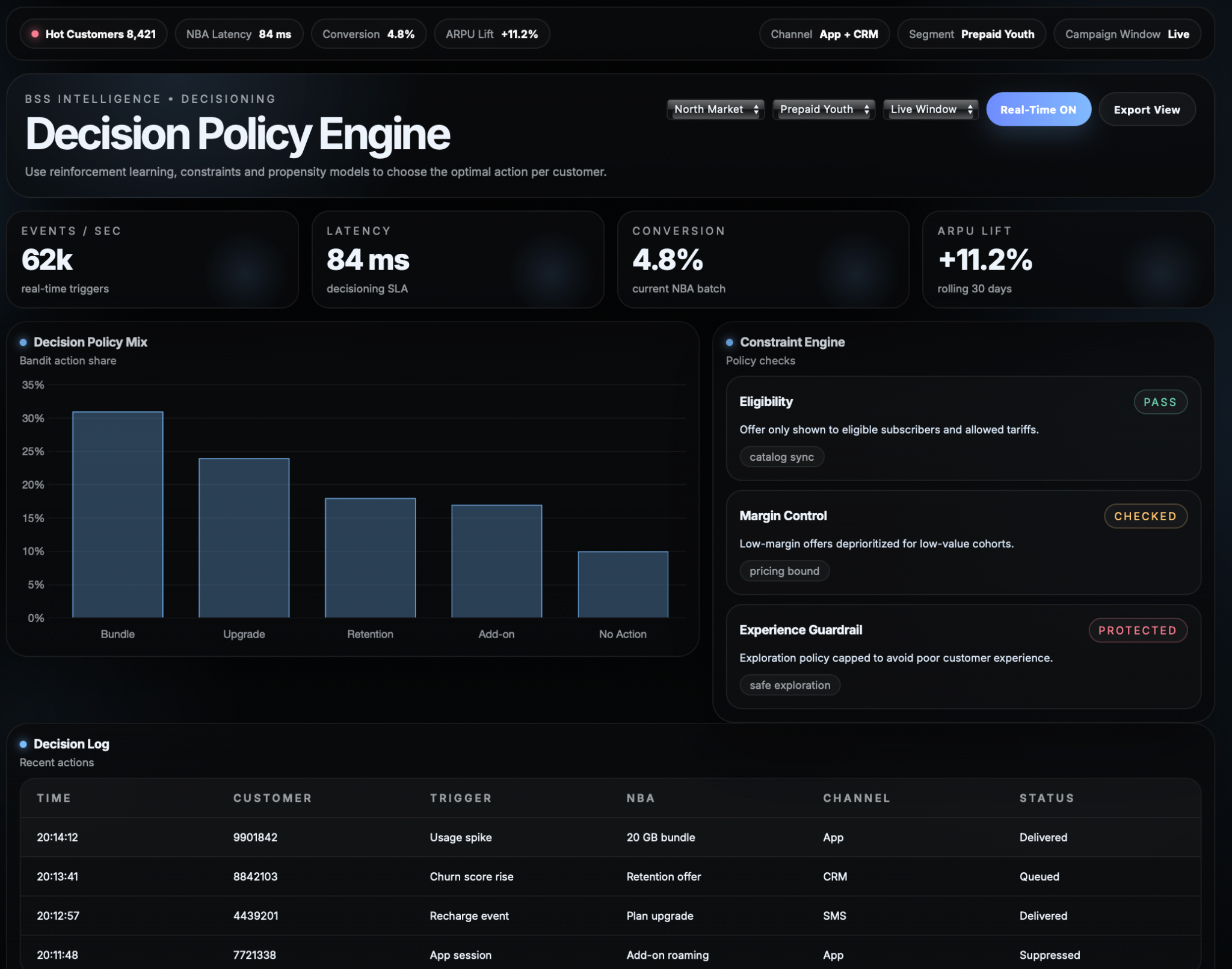Click the PROTECTED badge on Experience Guardrail
The width and height of the screenshot is (1232, 969).
pos(1137,630)
